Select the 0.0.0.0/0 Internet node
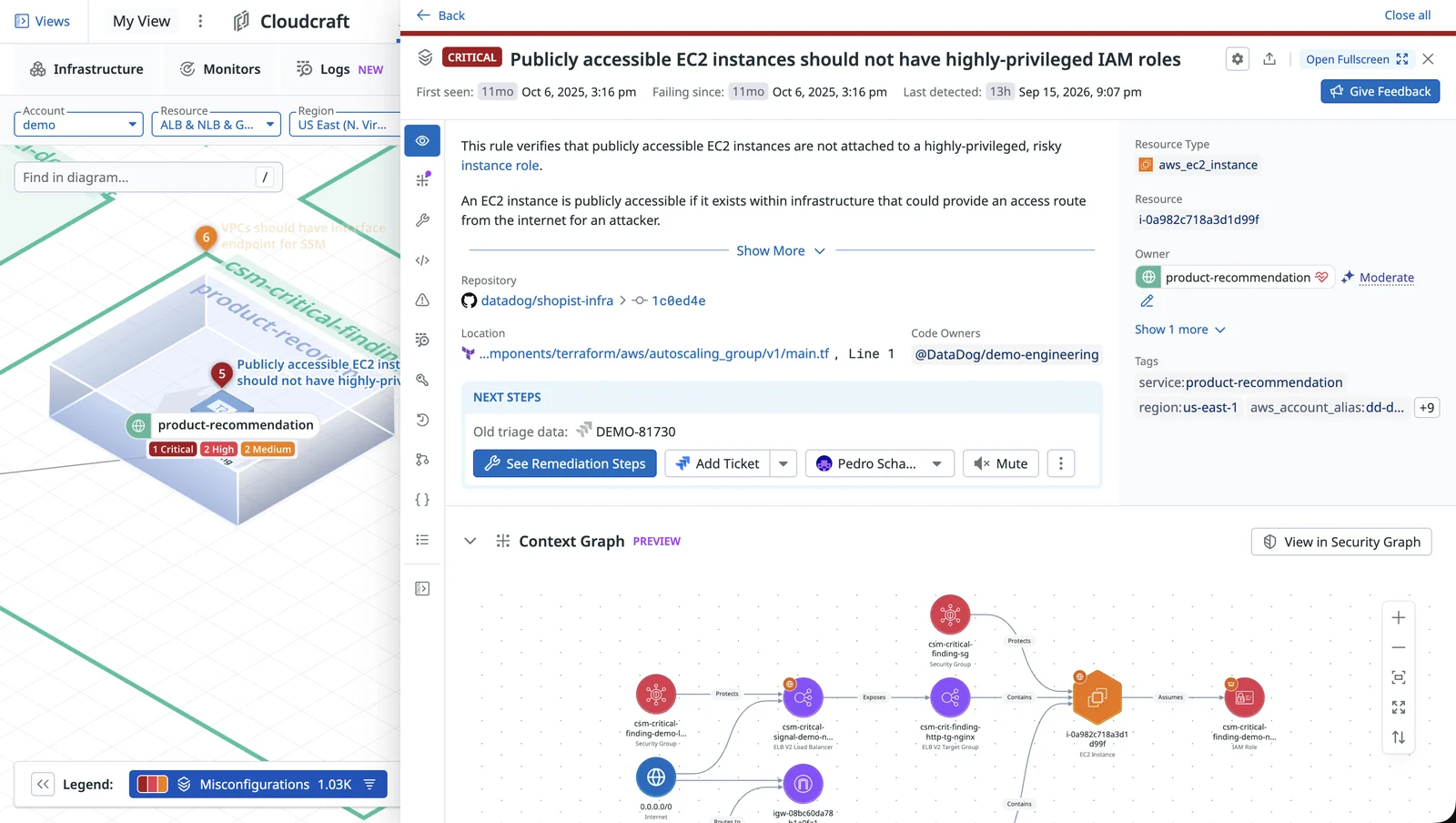Screen dimensions: 1456x823 (x=656, y=777)
